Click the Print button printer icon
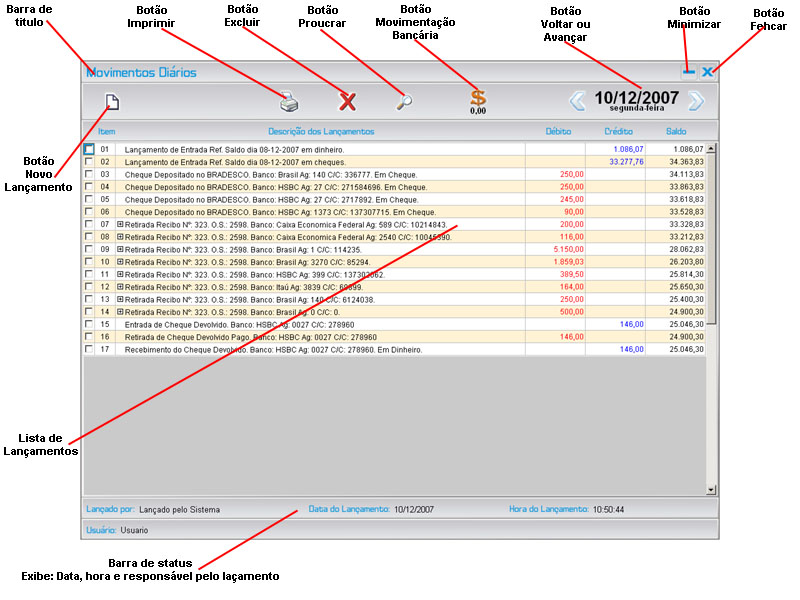Viewport: 800px width, 600px height. tap(288, 100)
